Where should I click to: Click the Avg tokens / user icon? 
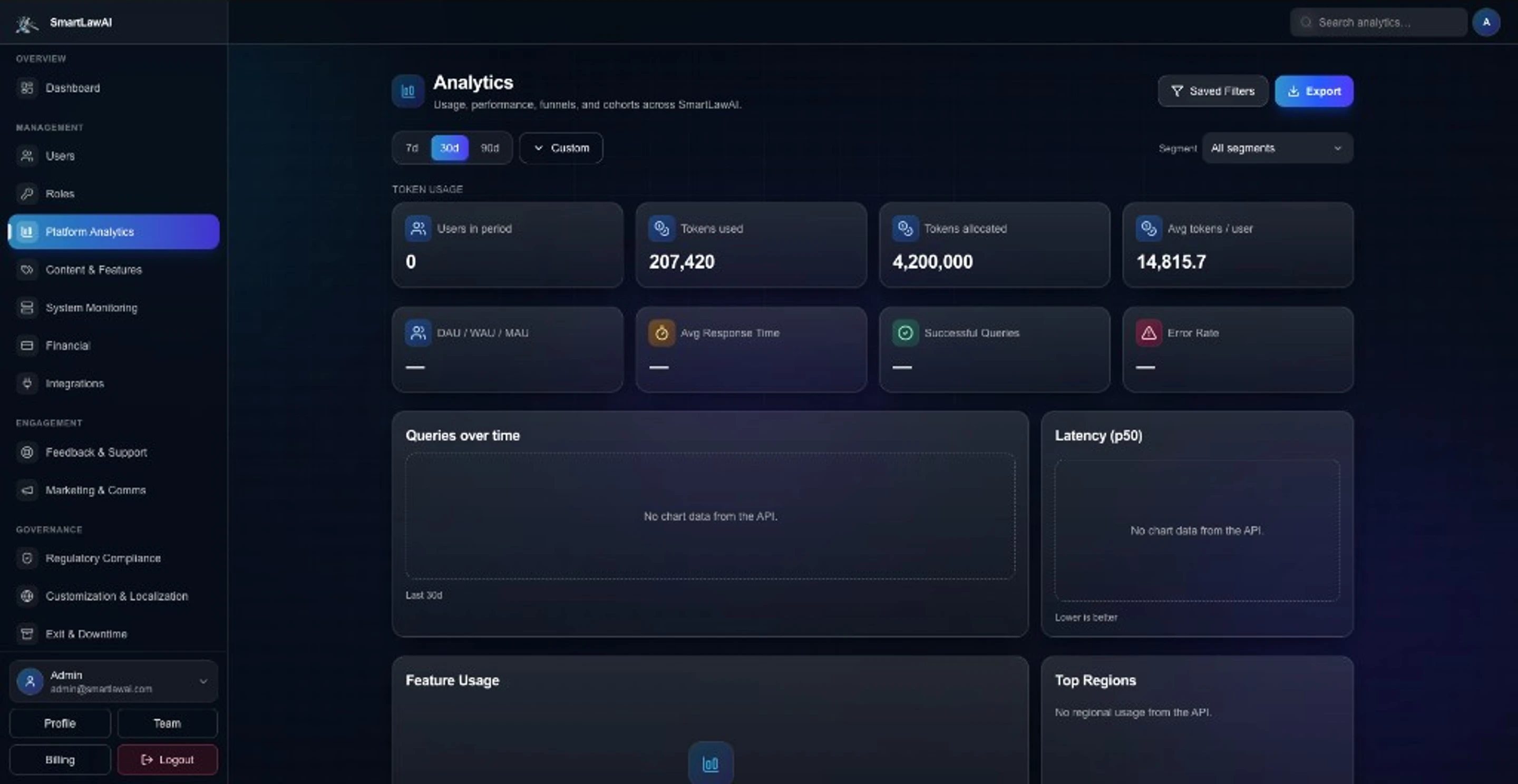pos(1149,229)
